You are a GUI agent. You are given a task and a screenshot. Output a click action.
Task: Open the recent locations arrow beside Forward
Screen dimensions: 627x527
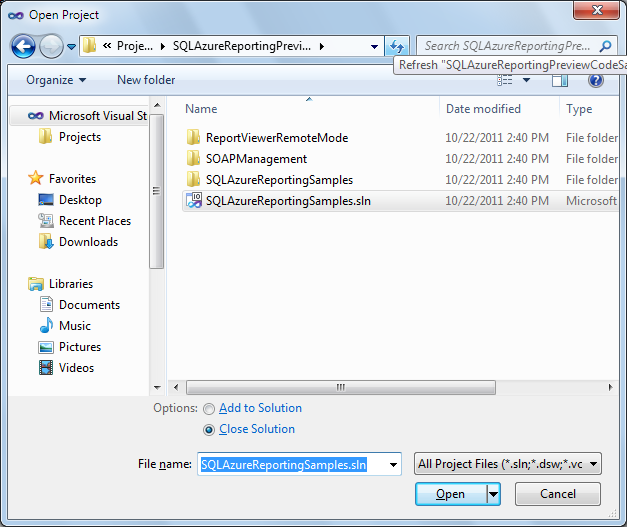(72, 47)
